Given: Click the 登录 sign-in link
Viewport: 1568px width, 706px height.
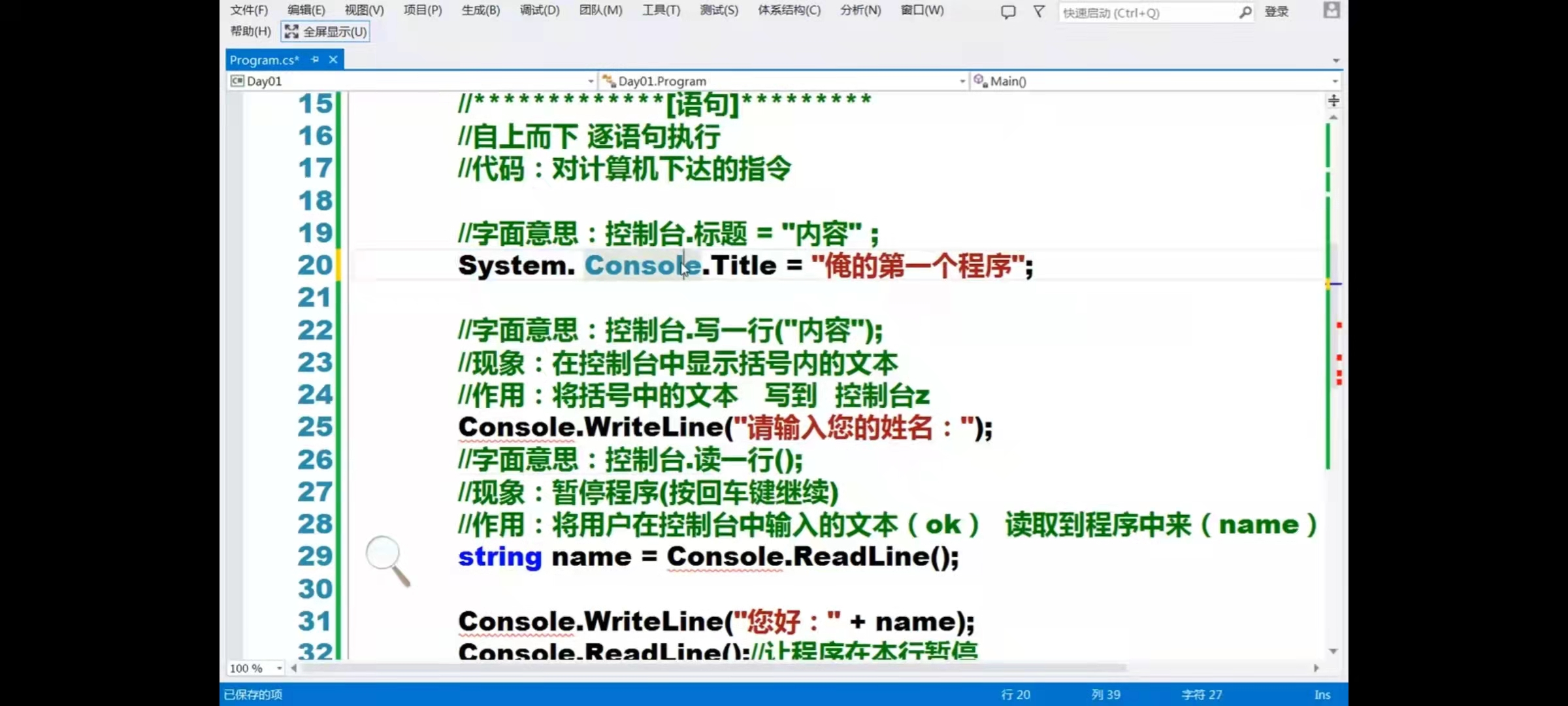Looking at the screenshot, I should 1275,11.
